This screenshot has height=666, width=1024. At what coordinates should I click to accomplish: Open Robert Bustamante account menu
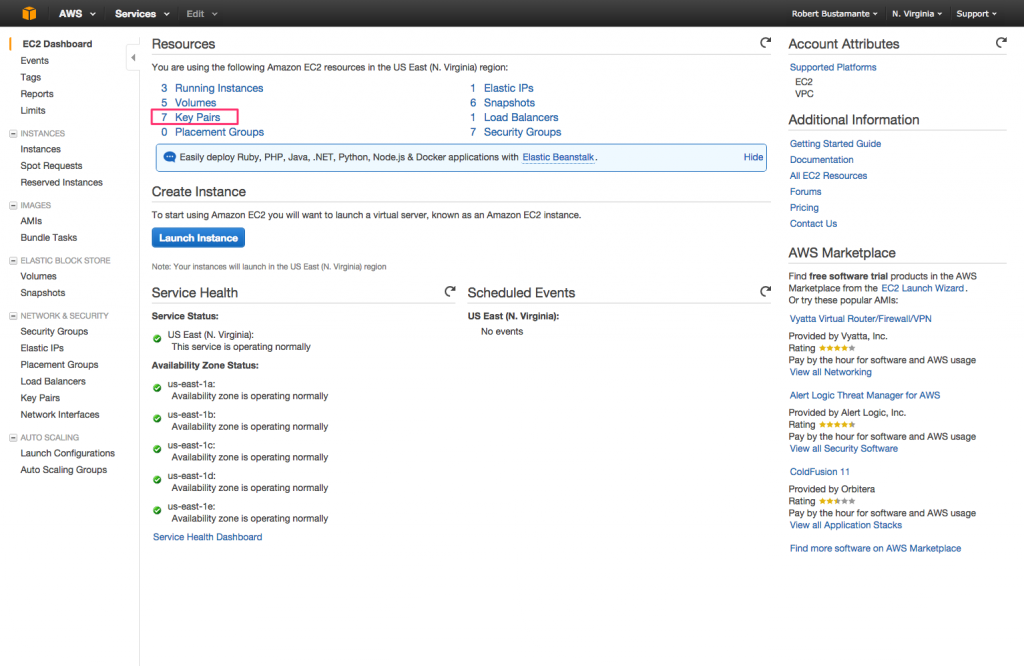(x=834, y=13)
